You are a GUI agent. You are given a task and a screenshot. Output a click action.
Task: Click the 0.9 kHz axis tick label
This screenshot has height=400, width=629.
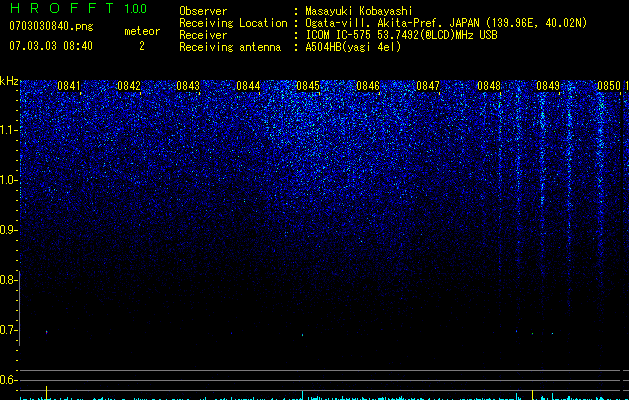7,230
